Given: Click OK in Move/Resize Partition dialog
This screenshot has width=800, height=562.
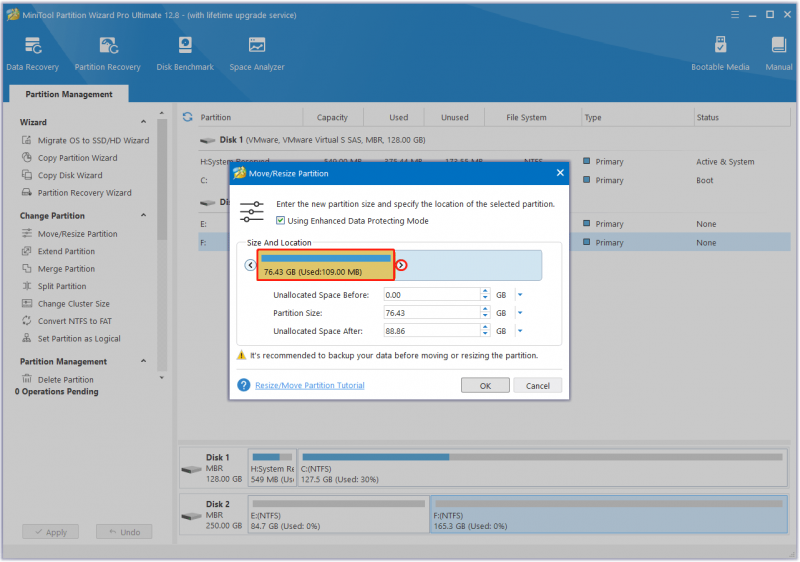Looking at the screenshot, I should 485,386.
